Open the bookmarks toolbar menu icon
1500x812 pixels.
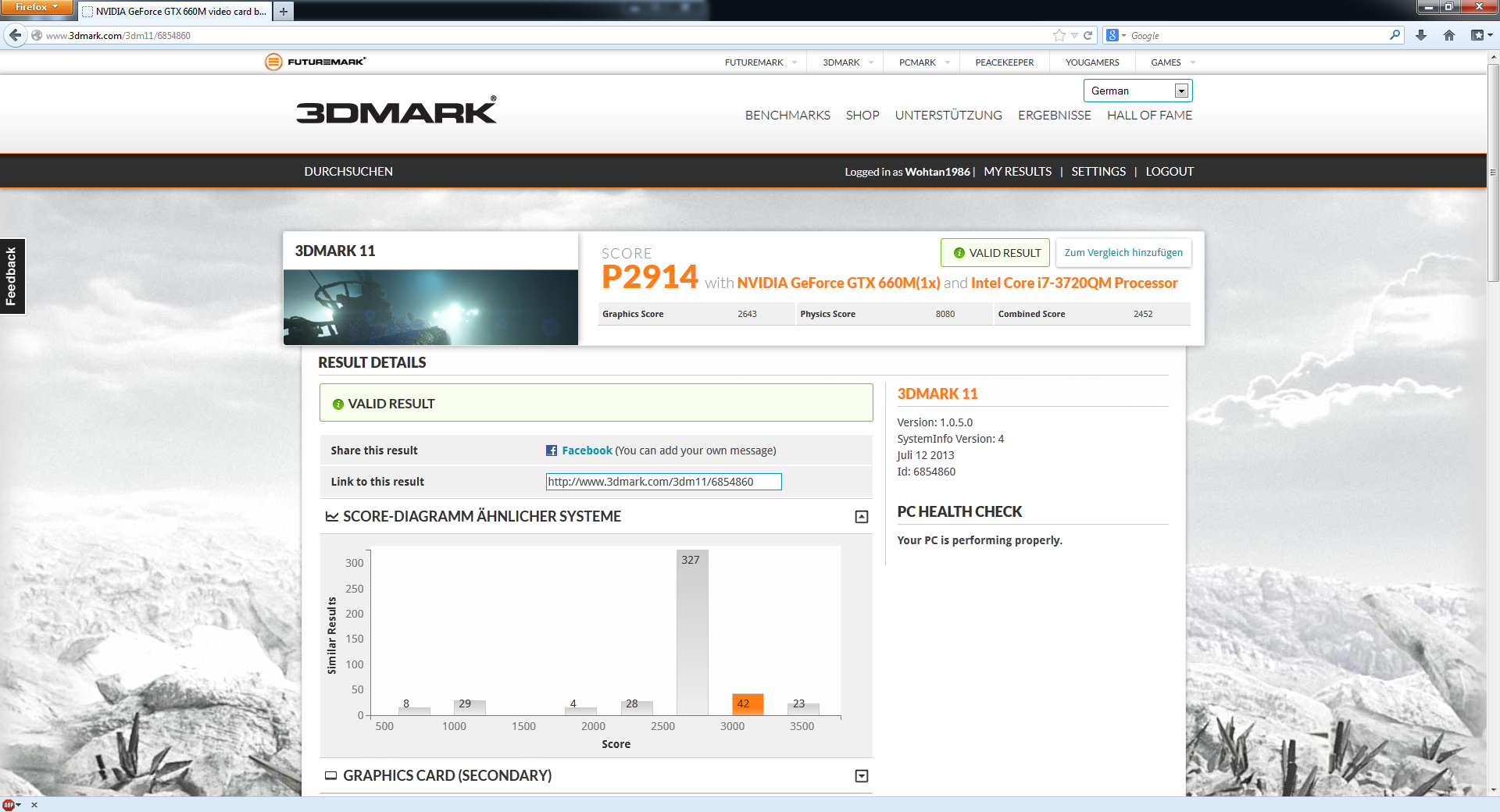[1481, 35]
